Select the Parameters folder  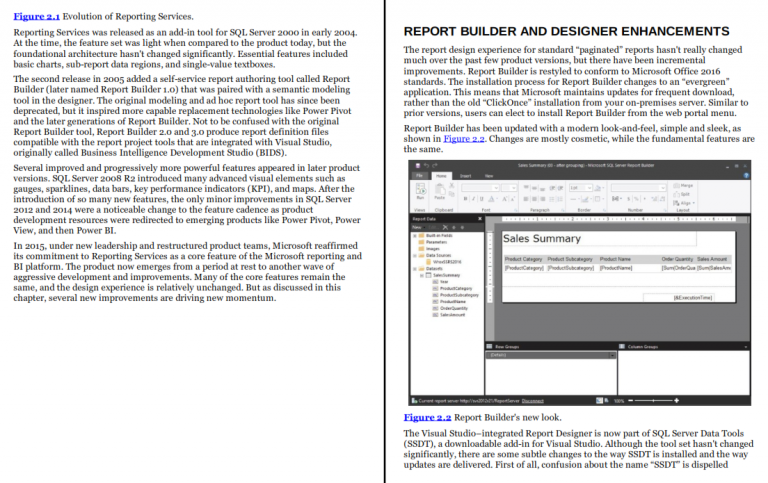click(433, 242)
